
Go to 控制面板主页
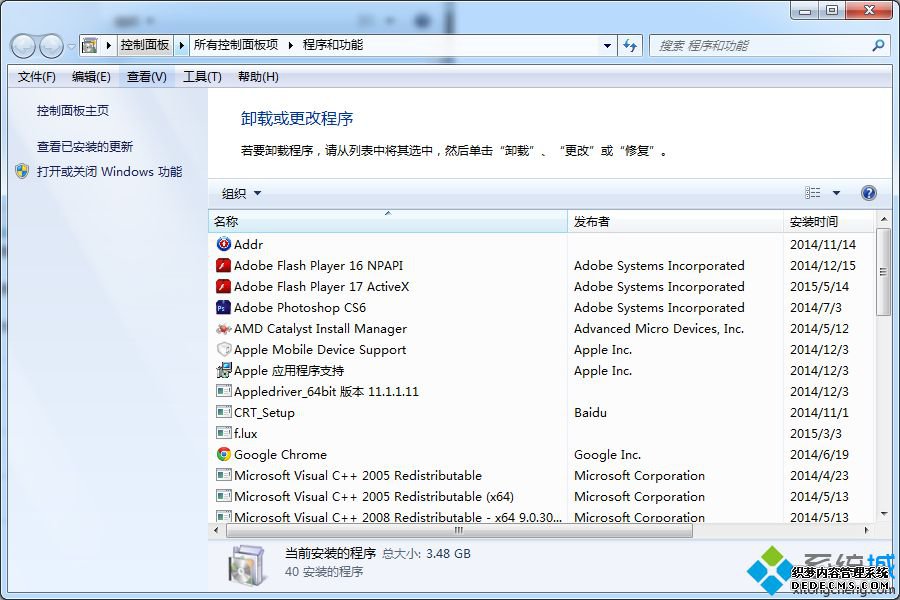pos(73,110)
